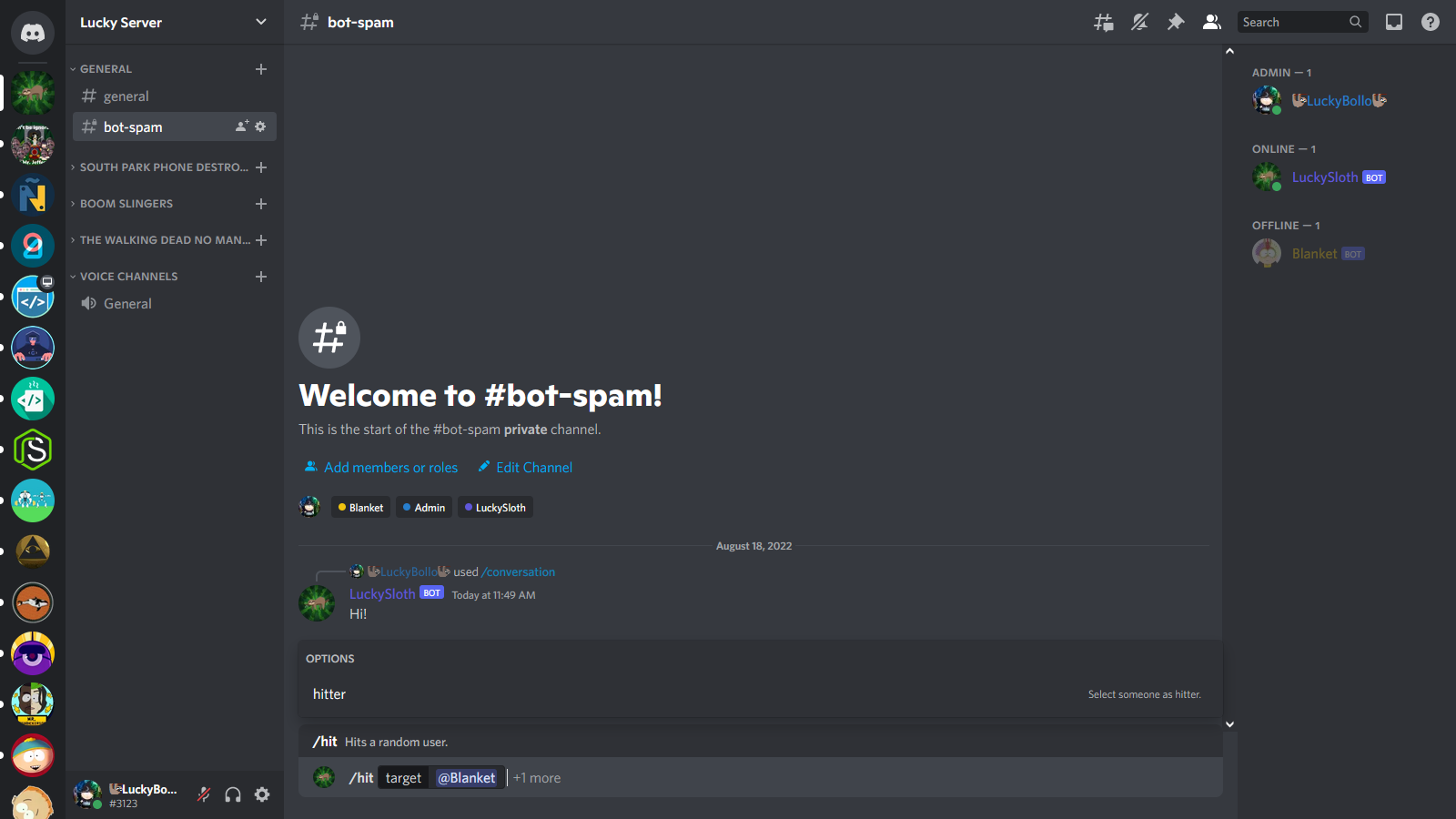Select the Admin role tag
The height and width of the screenshot is (819, 1456).
pos(424,508)
